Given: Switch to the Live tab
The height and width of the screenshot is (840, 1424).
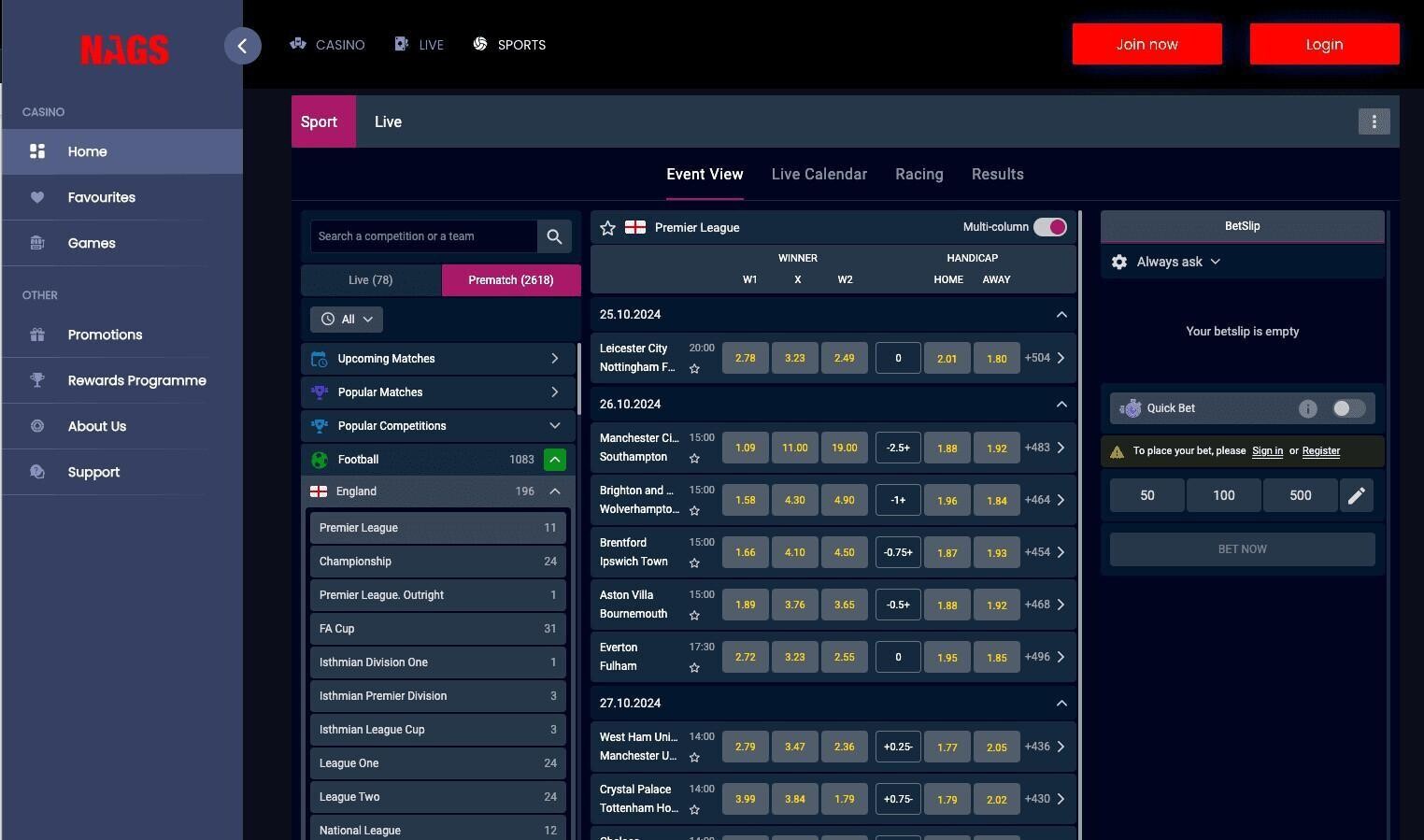Looking at the screenshot, I should tap(388, 121).
